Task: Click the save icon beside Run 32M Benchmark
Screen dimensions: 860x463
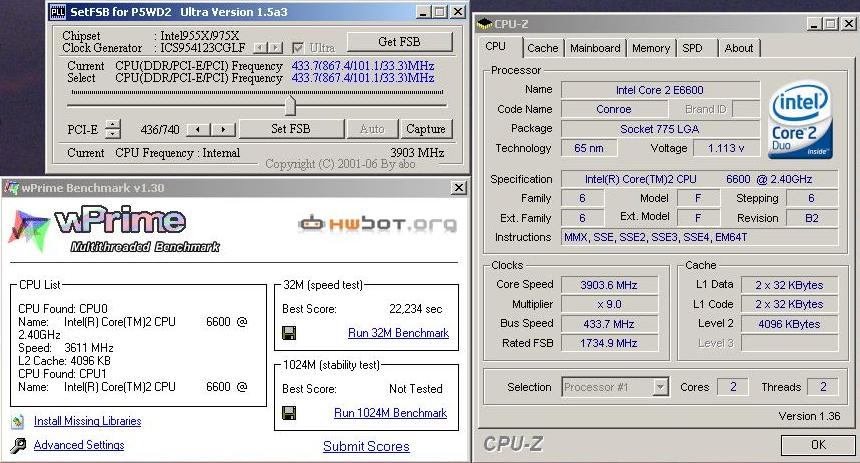Action: pyautogui.click(x=289, y=332)
